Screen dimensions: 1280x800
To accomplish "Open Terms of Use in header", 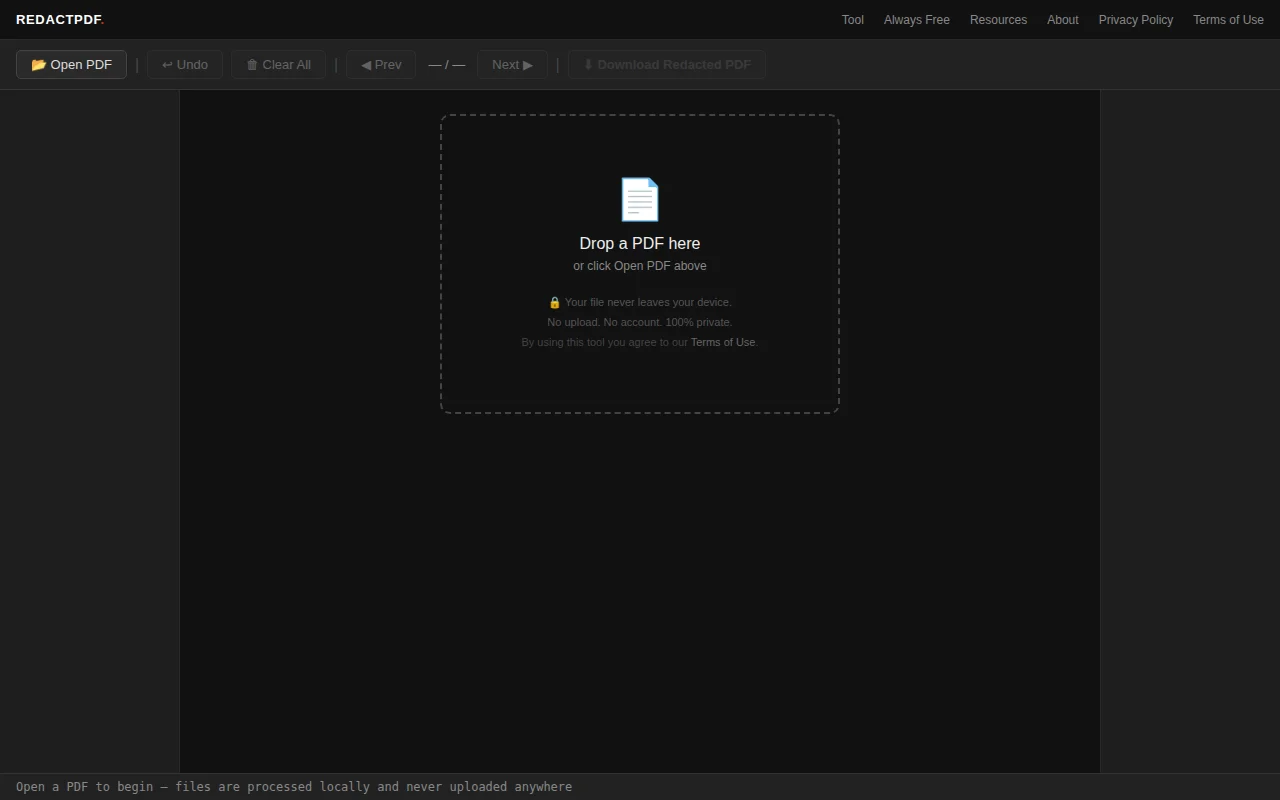I will 1228,20.
